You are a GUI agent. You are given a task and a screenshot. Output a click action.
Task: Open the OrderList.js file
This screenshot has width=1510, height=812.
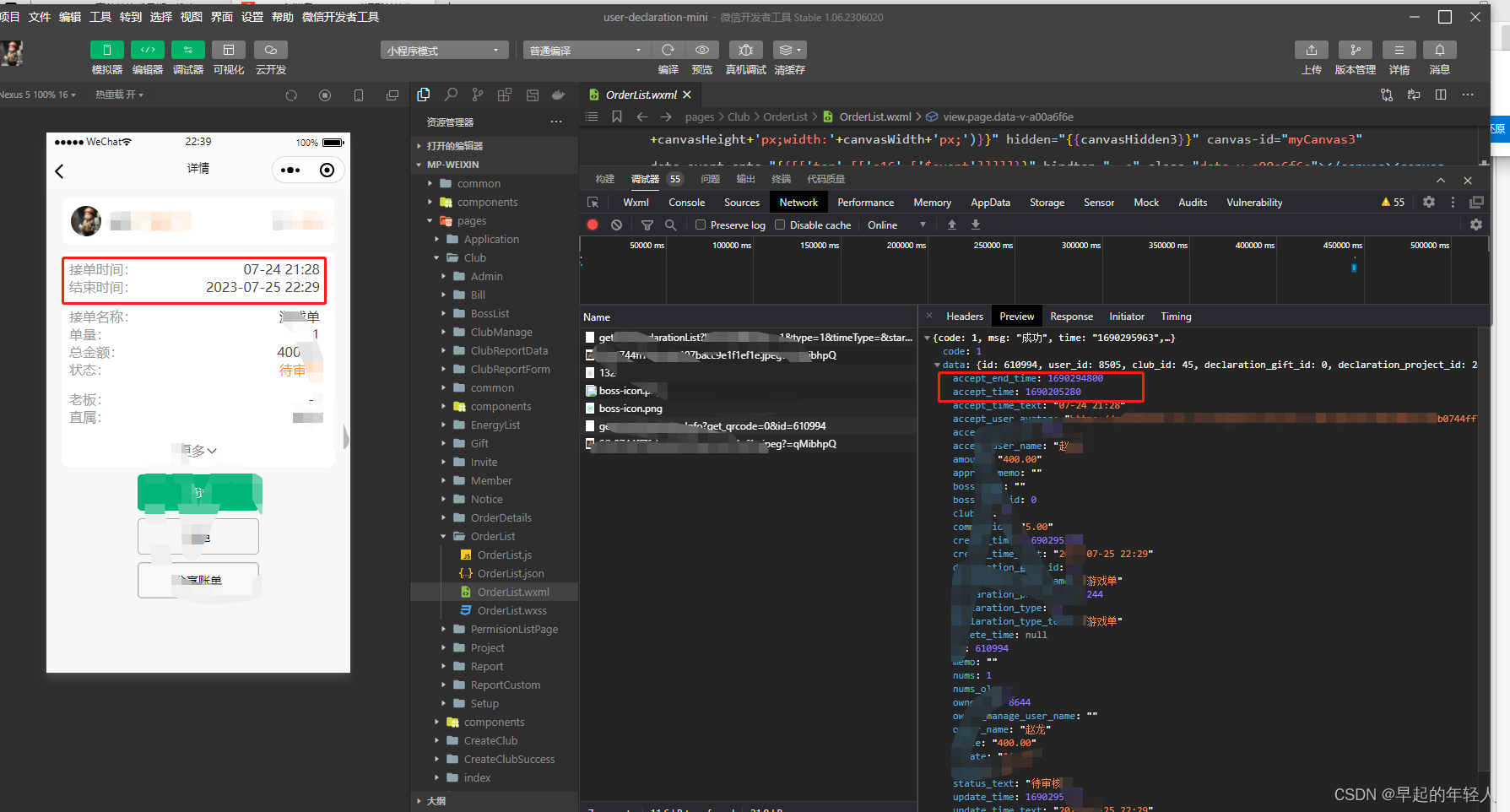pyautogui.click(x=504, y=555)
